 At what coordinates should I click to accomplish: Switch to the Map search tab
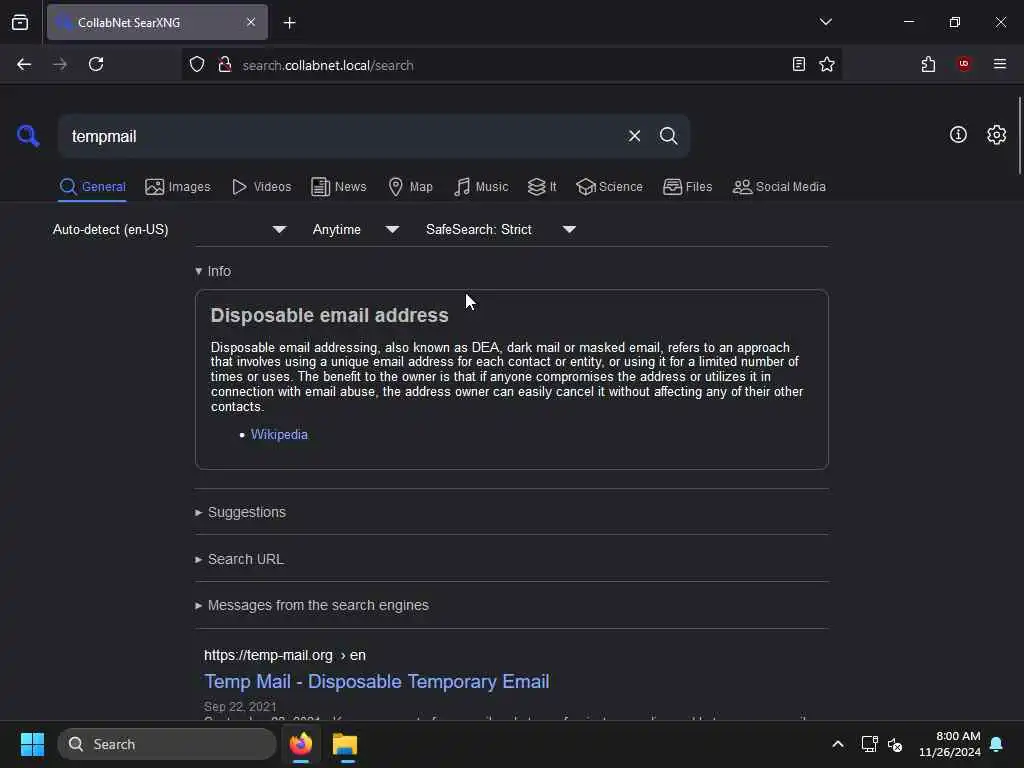(x=410, y=187)
